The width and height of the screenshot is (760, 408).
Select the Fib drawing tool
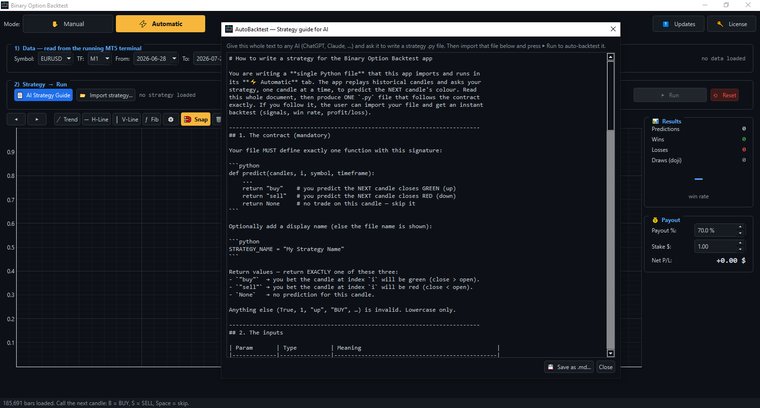click(152, 119)
